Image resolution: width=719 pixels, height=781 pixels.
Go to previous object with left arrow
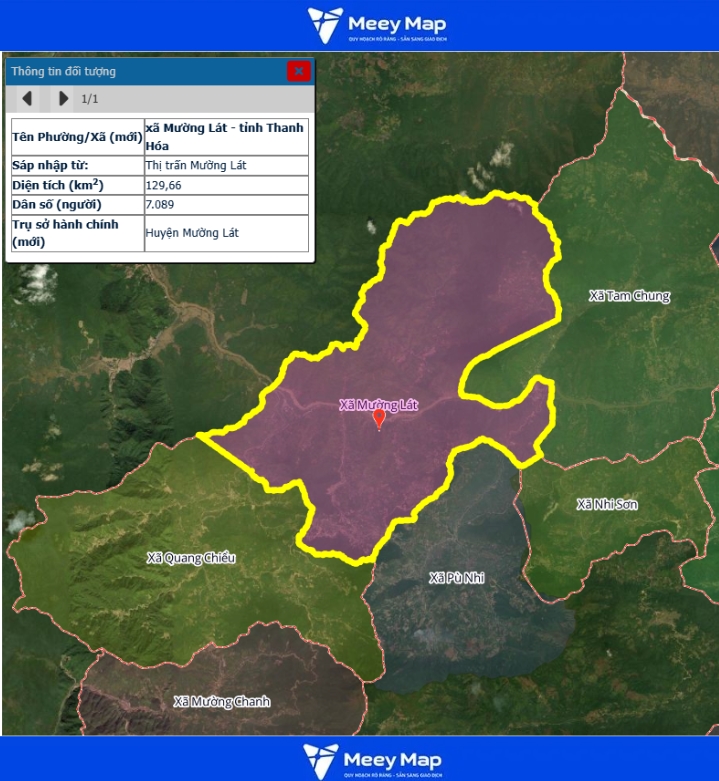pyautogui.click(x=27, y=98)
